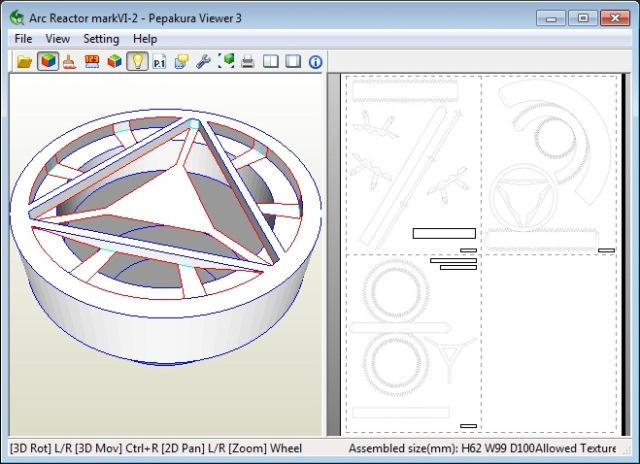This screenshot has height=464, width=640.
Task: Open settings with the wrench icon
Action: 203,62
